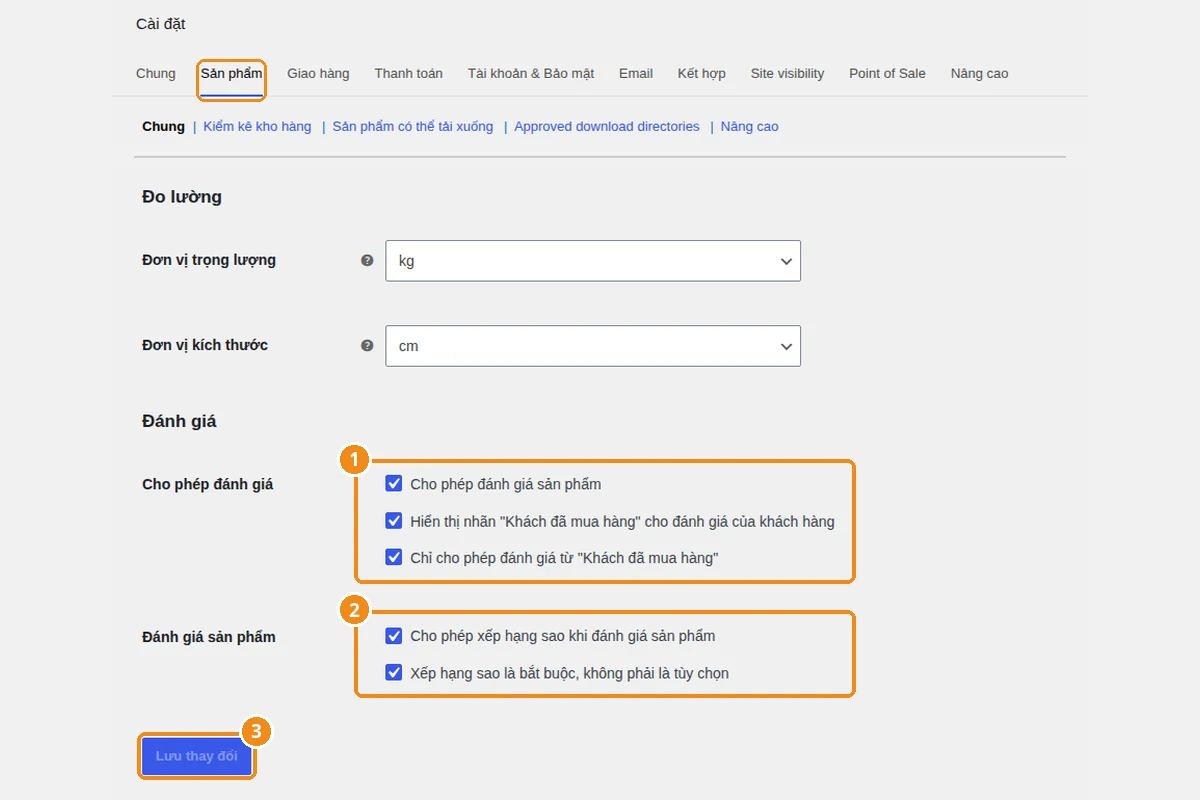Open Approved download directories link

[x=607, y=126]
